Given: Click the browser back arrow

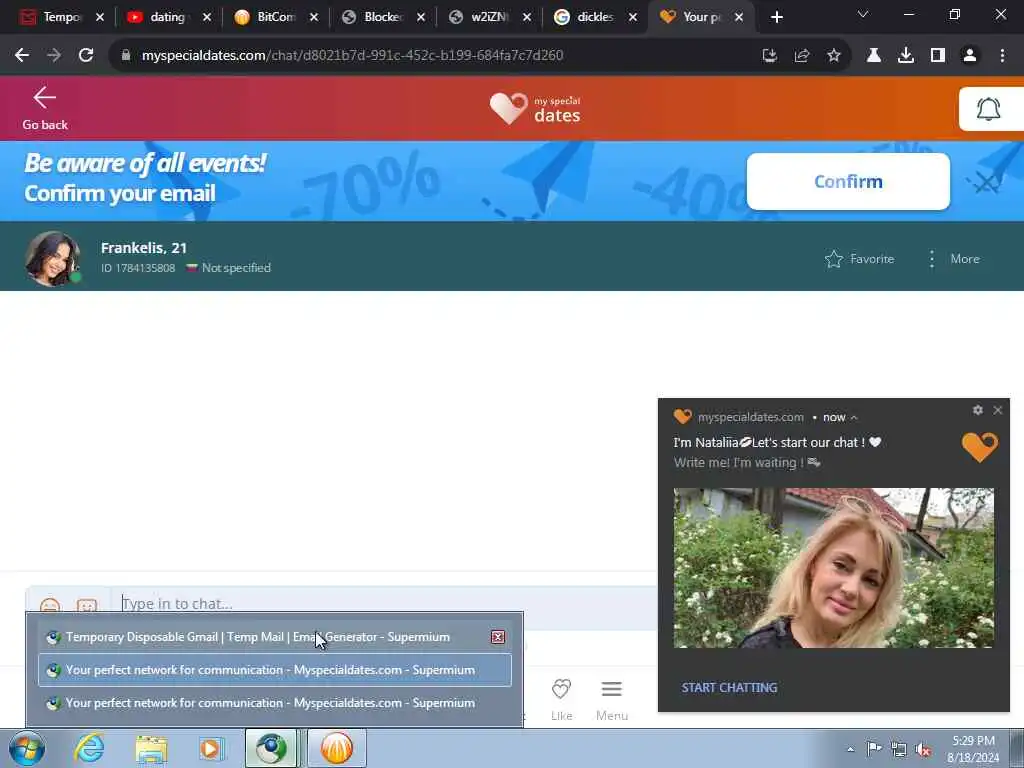Looking at the screenshot, I should coord(22,56).
